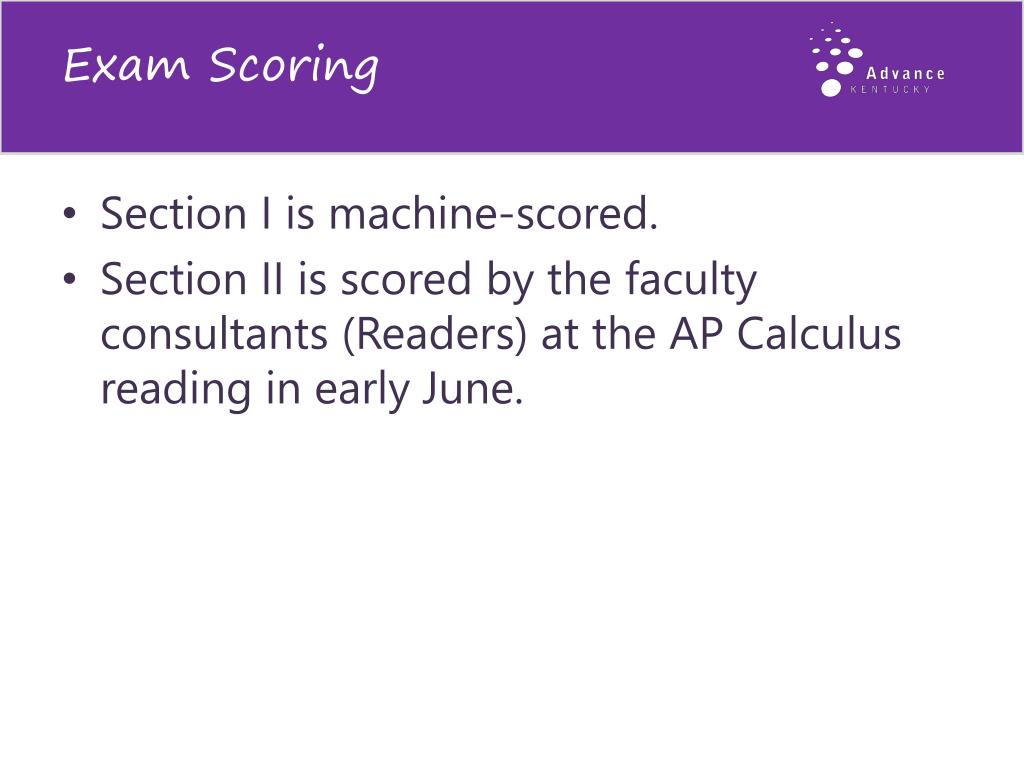The height and width of the screenshot is (768, 1024).
Task: Click the word "Advance" in the logo
Action: point(905,73)
